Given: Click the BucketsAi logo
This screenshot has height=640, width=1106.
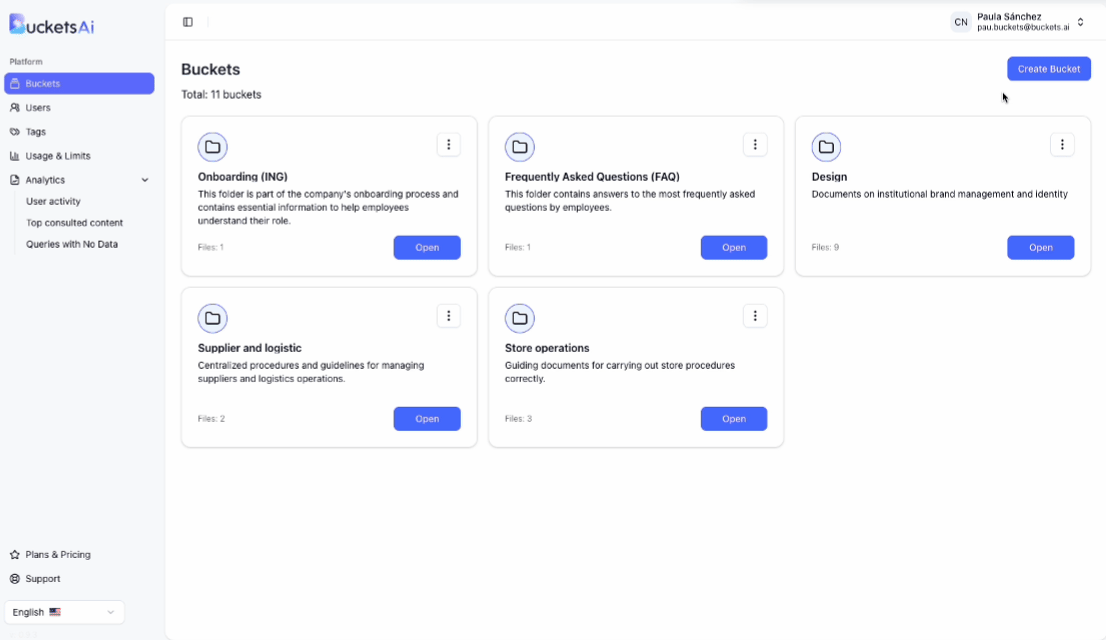Looking at the screenshot, I should [x=52, y=25].
